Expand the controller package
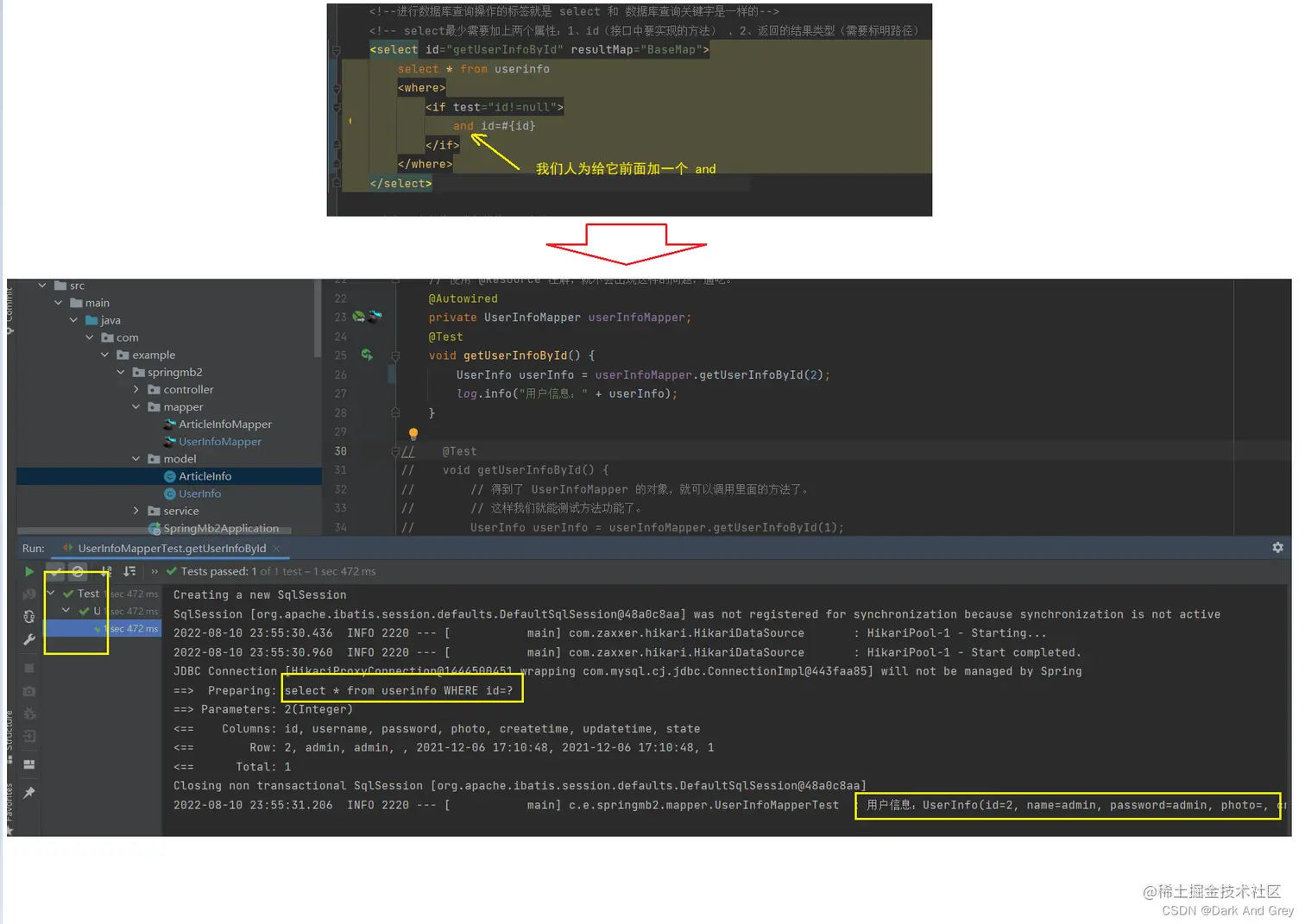Image resolution: width=1305 pixels, height=924 pixels. click(136, 390)
